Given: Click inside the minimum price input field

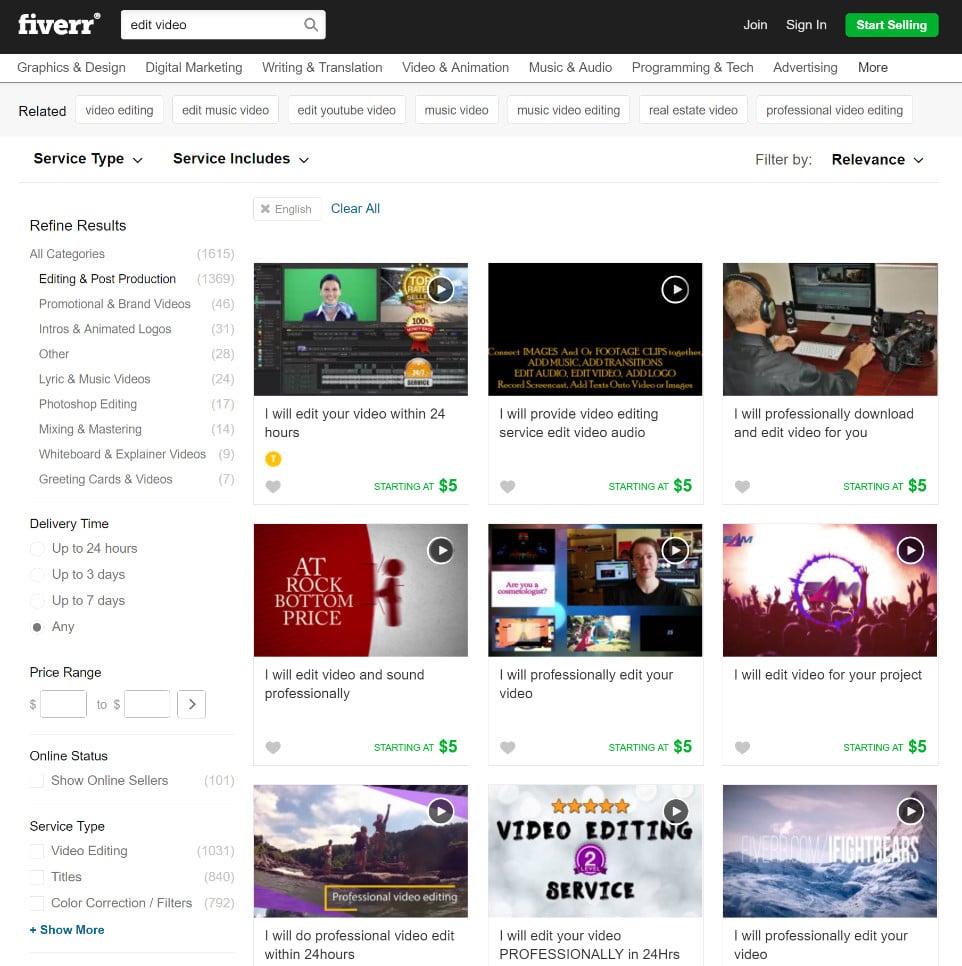Looking at the screenshot, I should pos(62,704).
